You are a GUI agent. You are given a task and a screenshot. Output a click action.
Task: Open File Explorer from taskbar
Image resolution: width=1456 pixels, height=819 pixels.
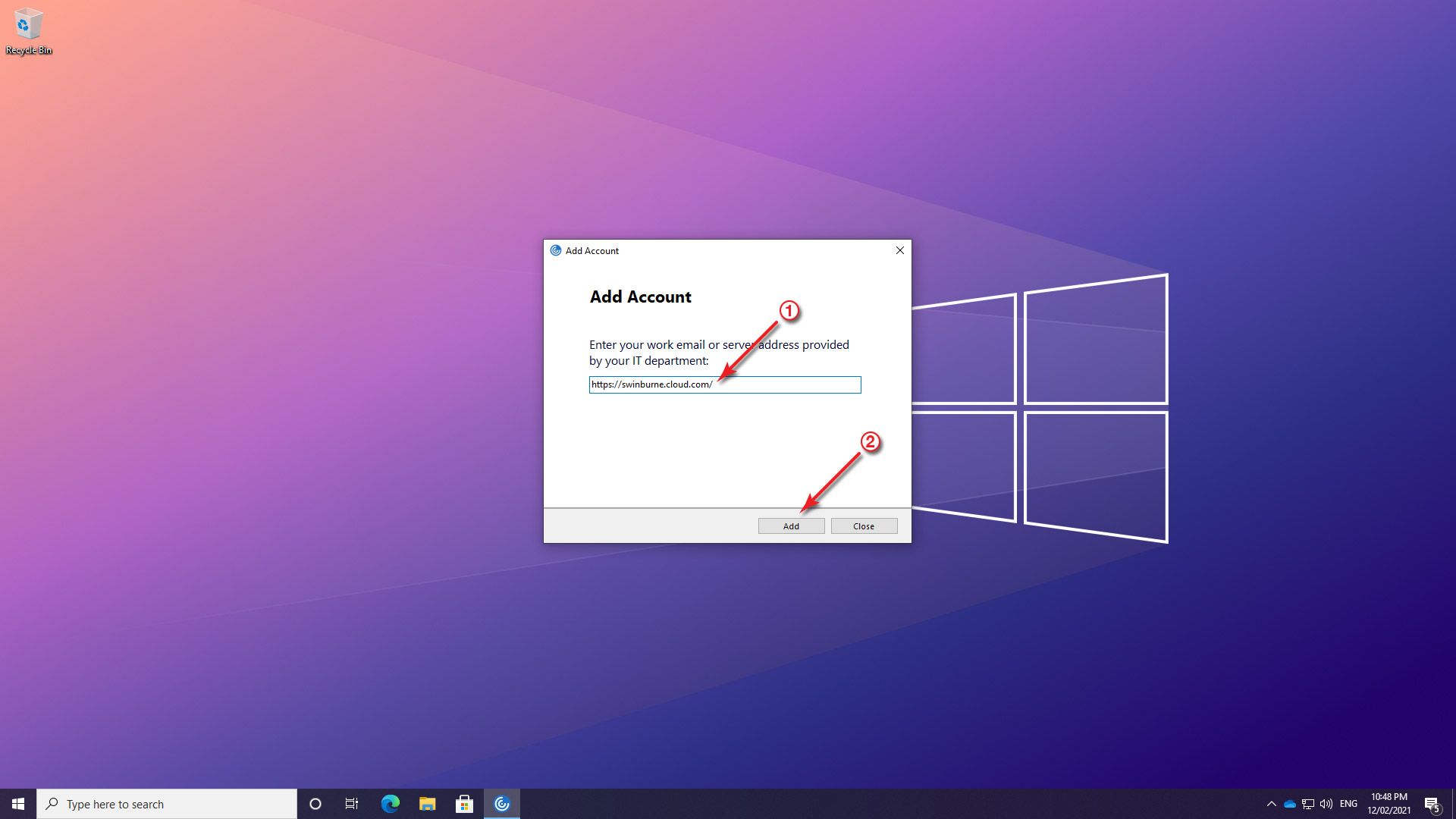(x=427, y=804)
